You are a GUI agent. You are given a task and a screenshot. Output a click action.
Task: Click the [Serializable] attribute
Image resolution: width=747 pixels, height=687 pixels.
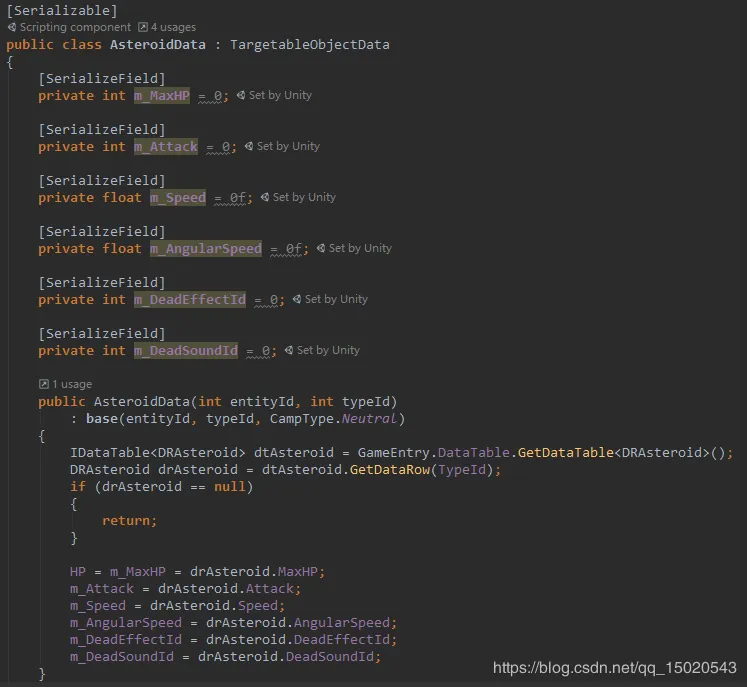pyautogui.click(x=62, y=10)
